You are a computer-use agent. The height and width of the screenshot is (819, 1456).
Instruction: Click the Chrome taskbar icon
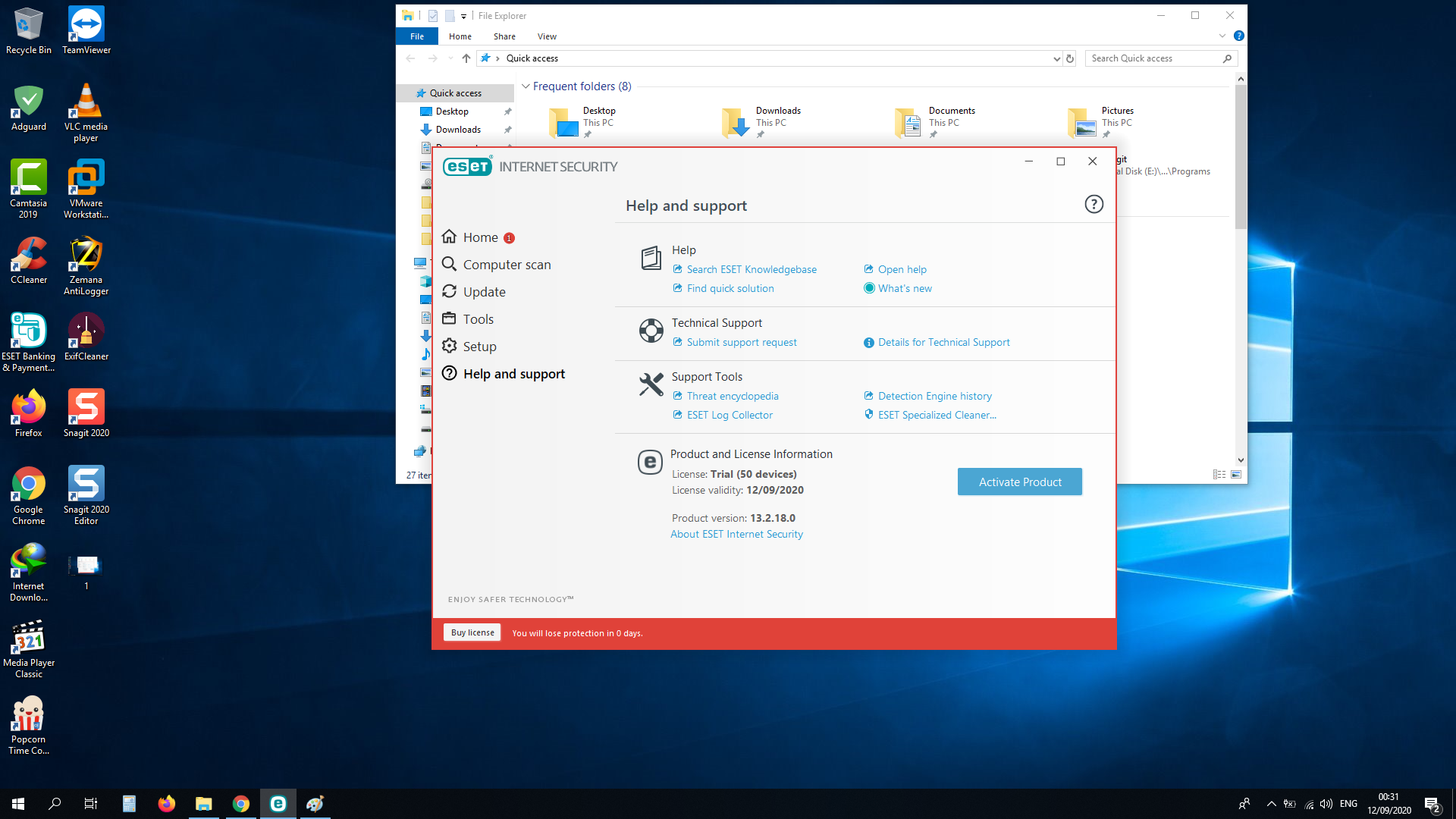241,804
